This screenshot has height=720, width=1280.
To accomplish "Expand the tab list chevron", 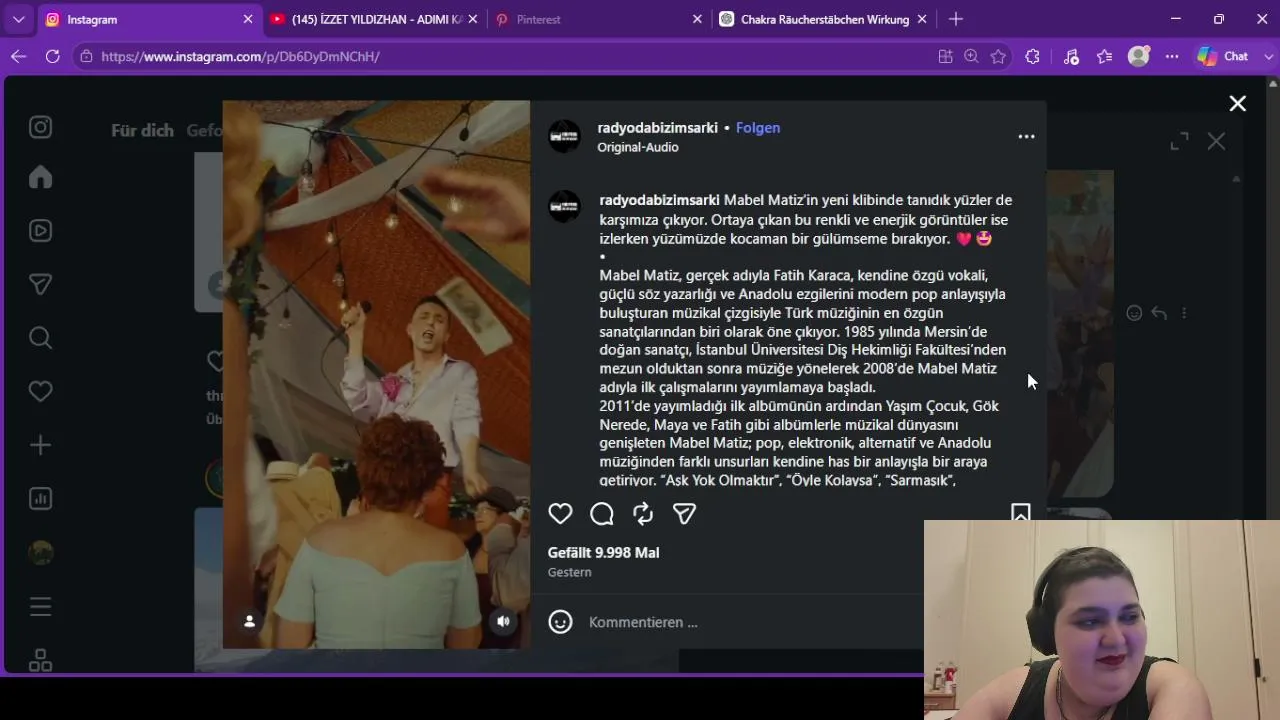I will (18, 19).
